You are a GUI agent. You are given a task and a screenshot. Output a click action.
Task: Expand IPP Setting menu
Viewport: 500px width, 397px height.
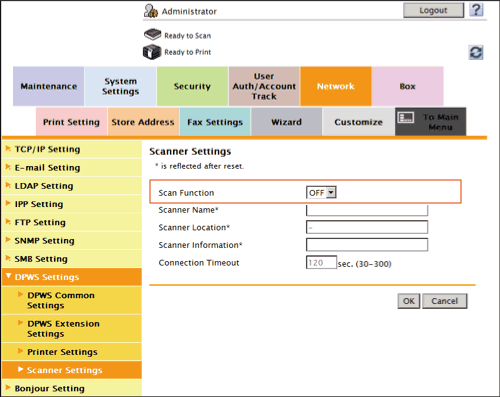pos(72,204)
